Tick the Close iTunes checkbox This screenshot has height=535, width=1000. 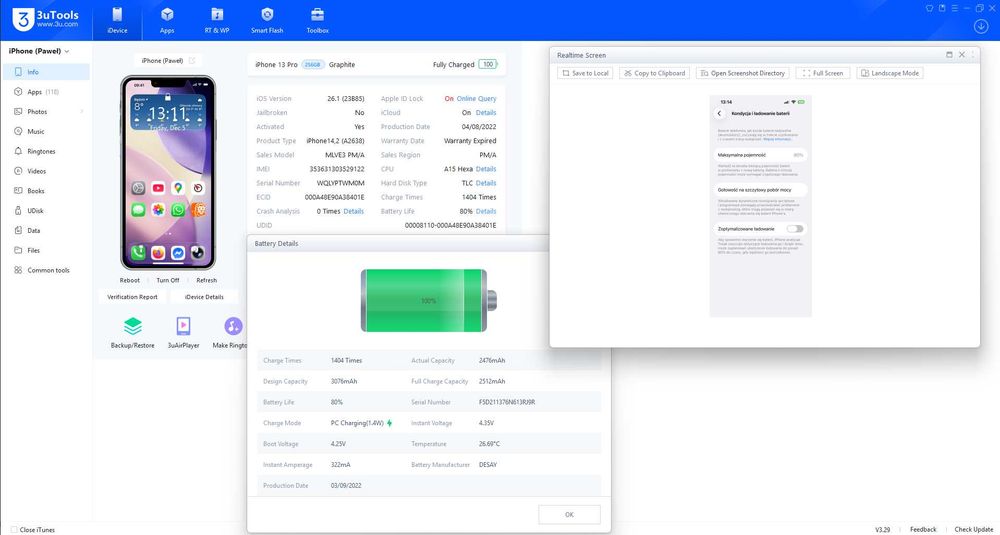point(15,530)
